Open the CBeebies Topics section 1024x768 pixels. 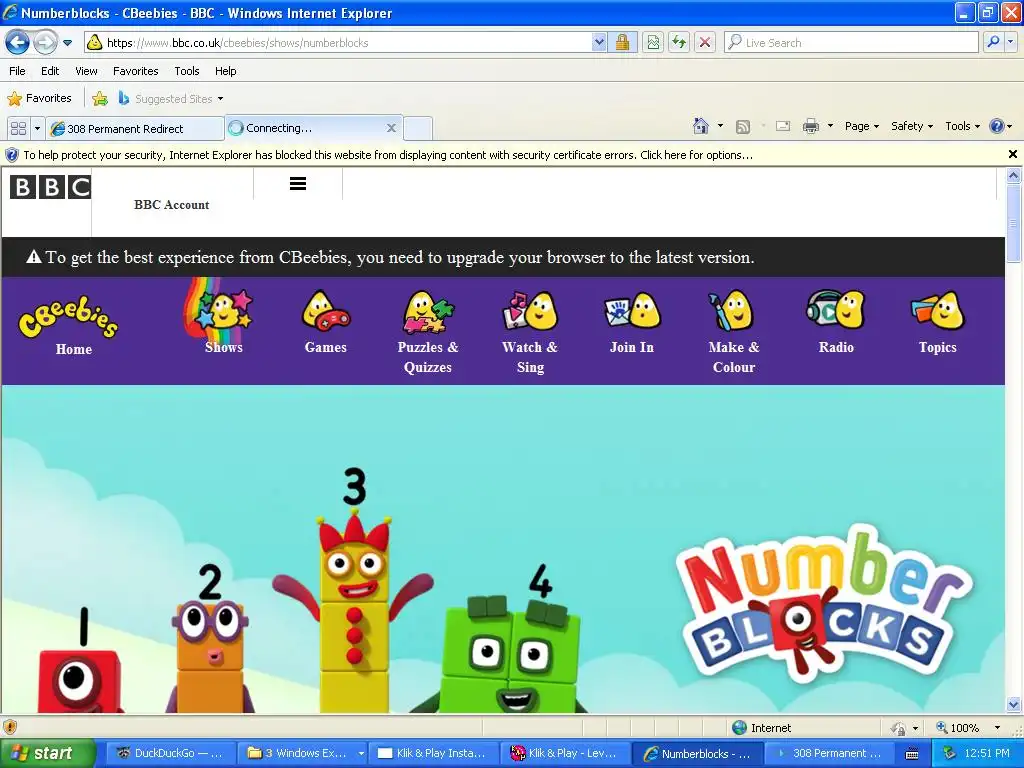coord(938,323)
